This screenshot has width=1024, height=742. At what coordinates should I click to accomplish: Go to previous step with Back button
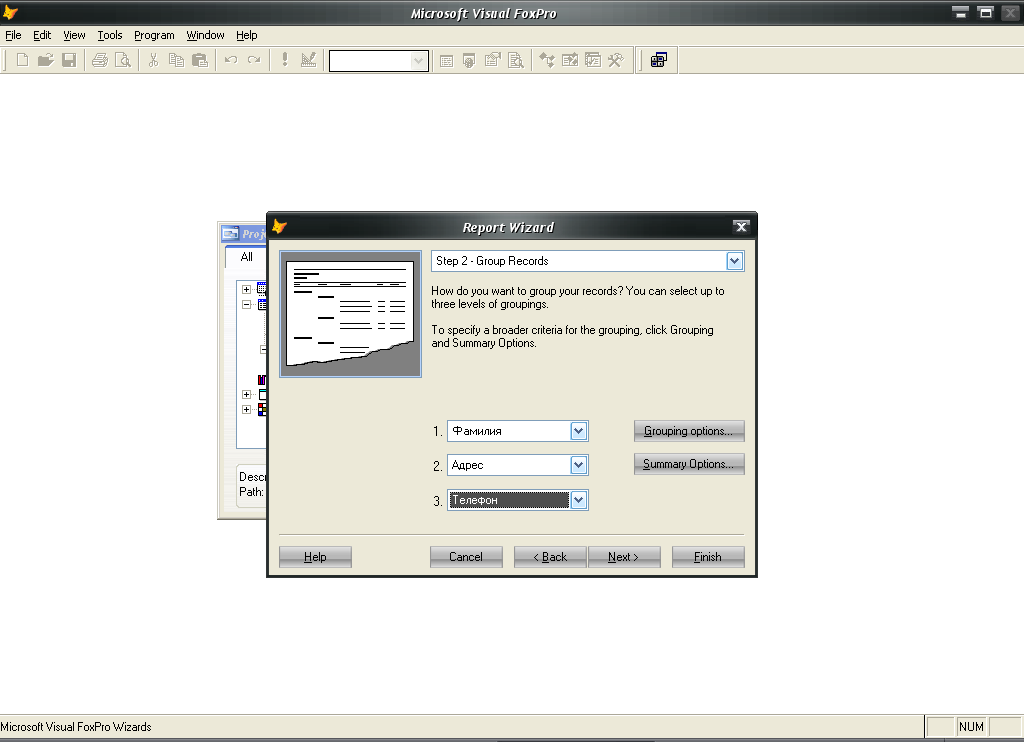coord(550,557)
